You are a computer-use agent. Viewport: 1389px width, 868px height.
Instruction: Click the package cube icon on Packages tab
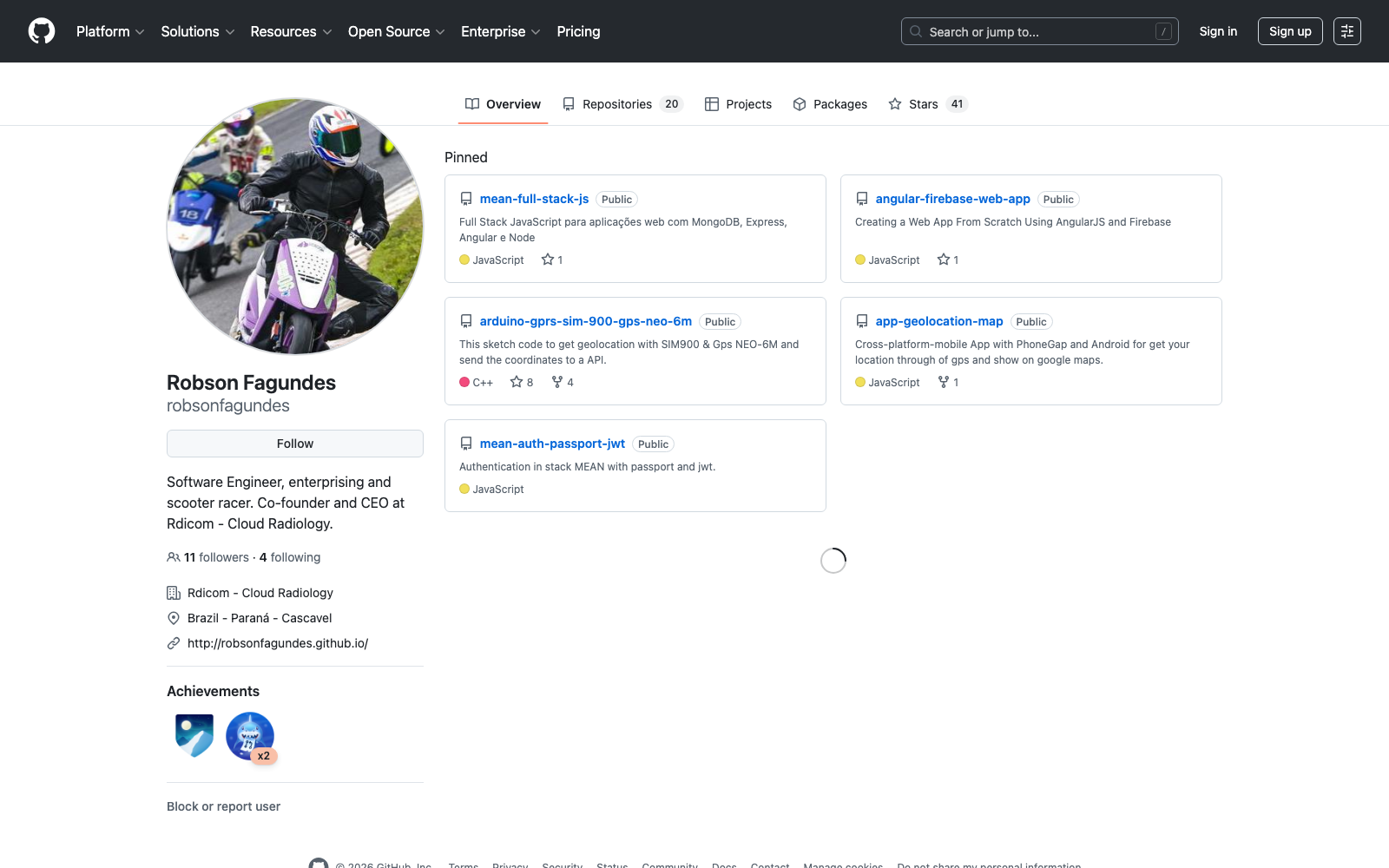tap(800, 104)
